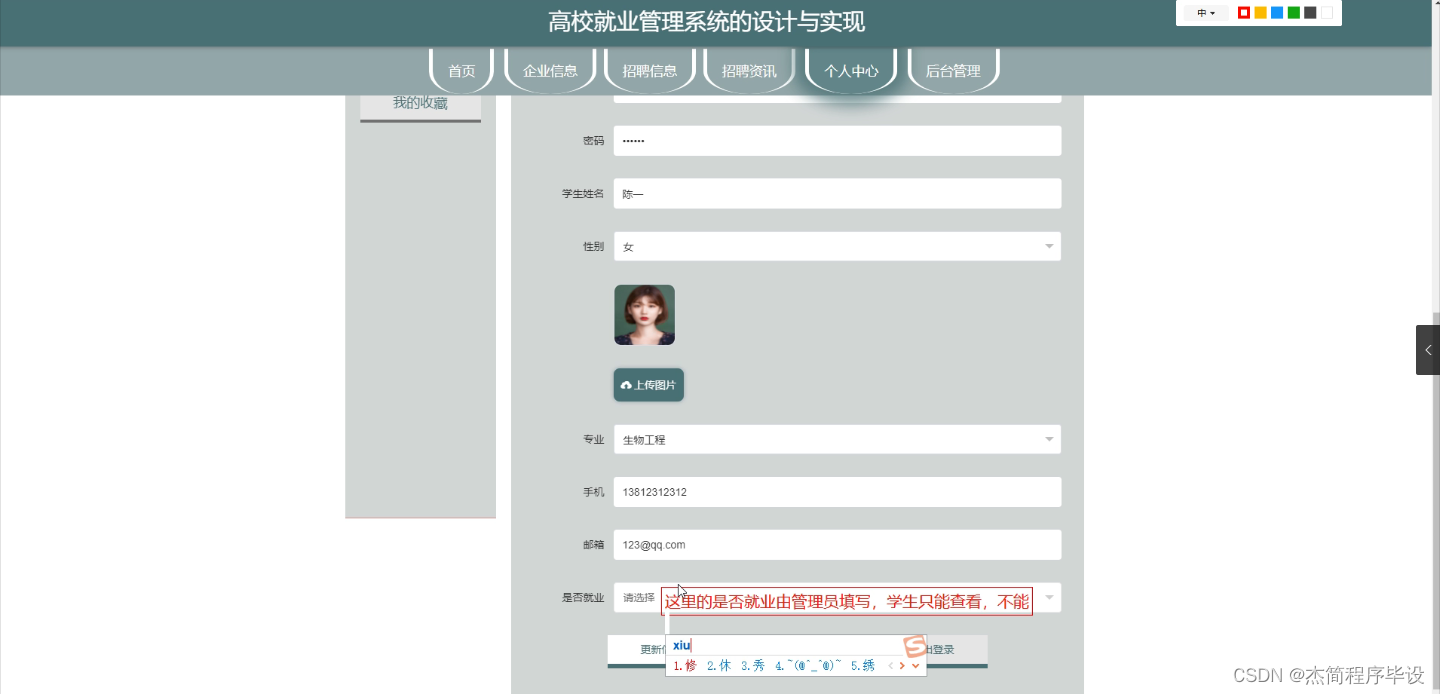
Task: Select the yellow color swatch at top right
Action: 1259,12
